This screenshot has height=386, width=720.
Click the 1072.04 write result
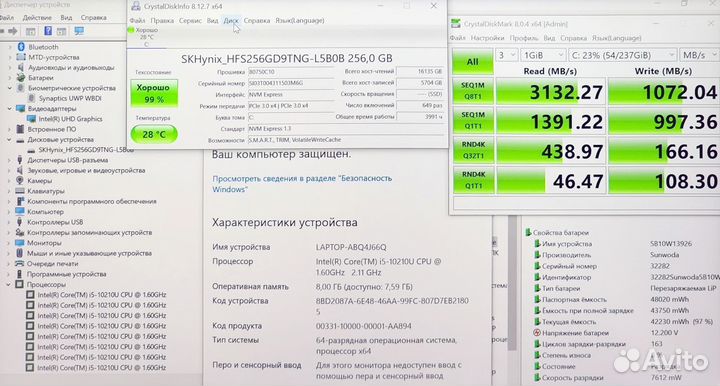pos(663,91)
